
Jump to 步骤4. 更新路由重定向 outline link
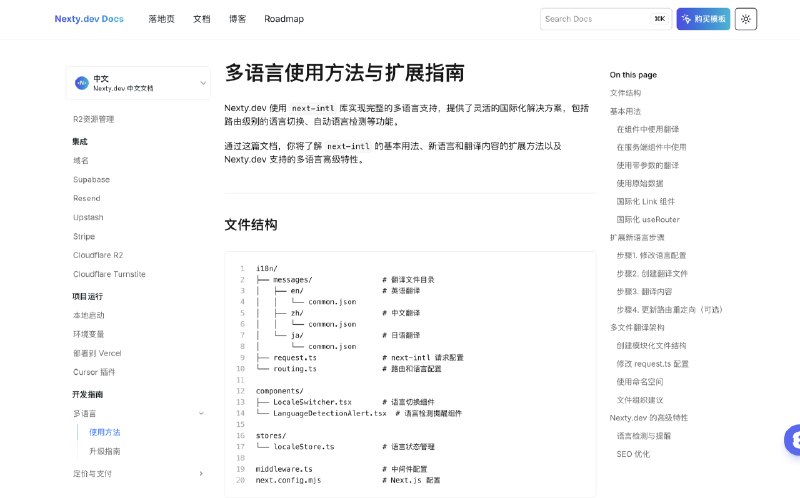pos(669,309)
